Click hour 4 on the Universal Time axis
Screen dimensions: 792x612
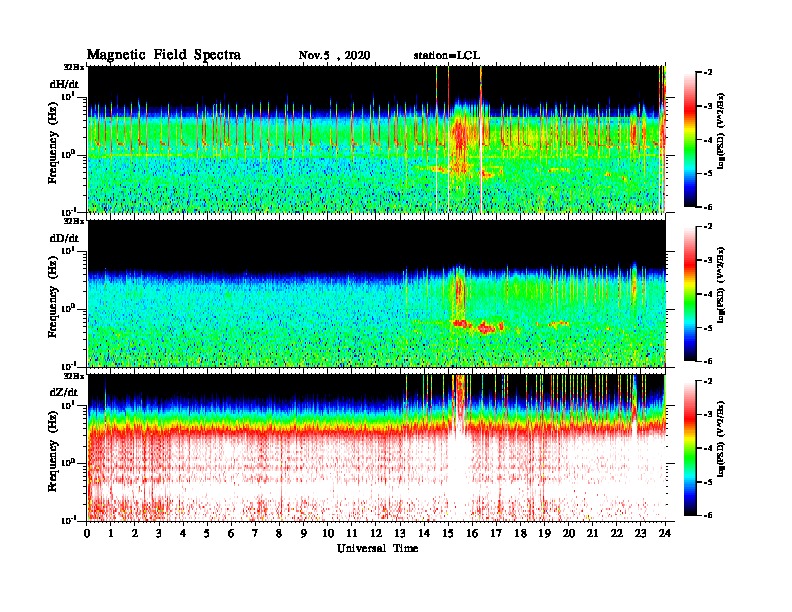click(x=183, y=533)
